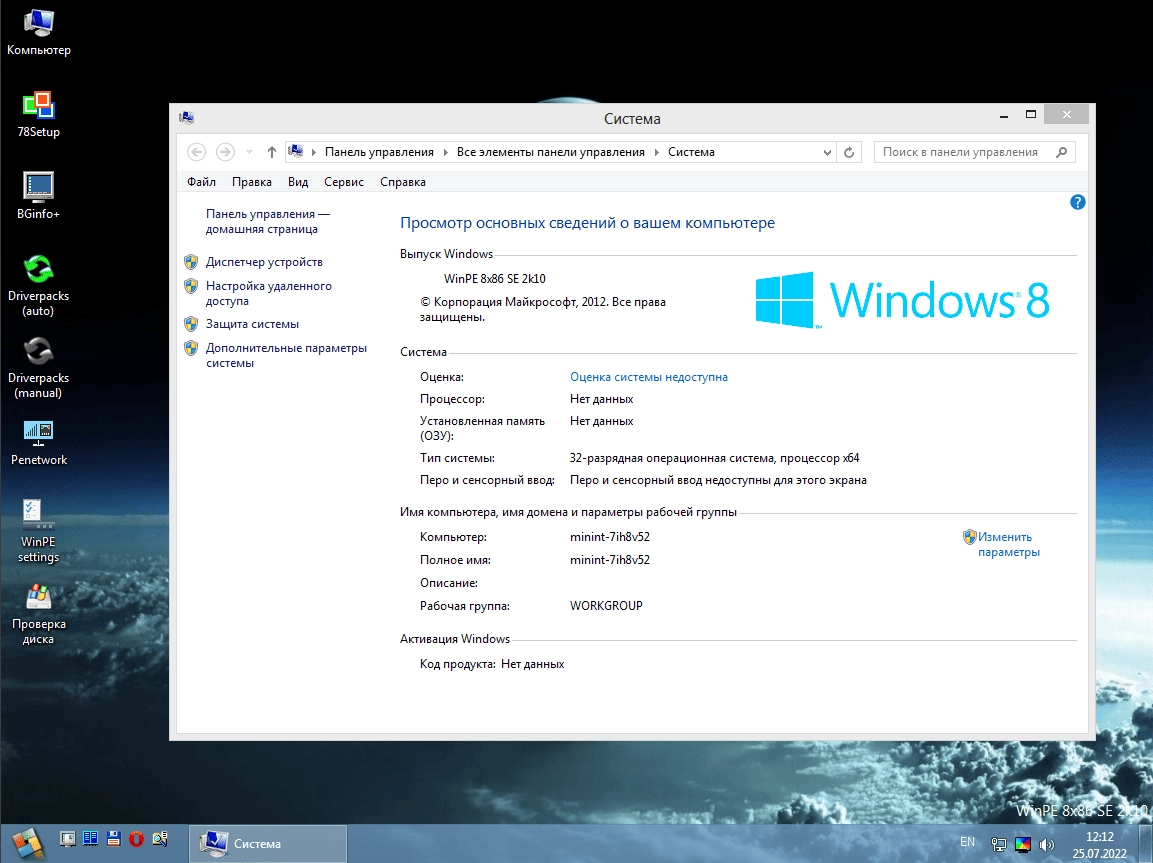Open the Файл menu
The image size is (1153, 863).
201,182
